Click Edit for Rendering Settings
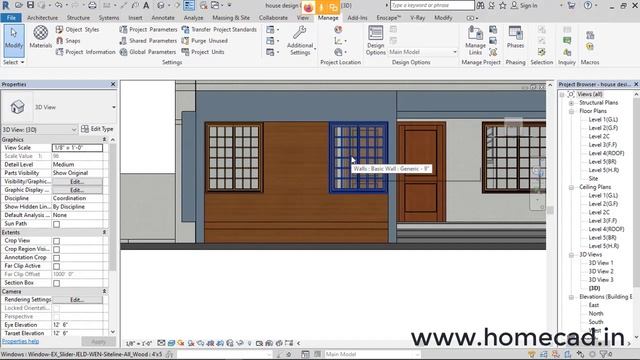The height and width of the screenshot is (360, 640). [x=77, y=300]
